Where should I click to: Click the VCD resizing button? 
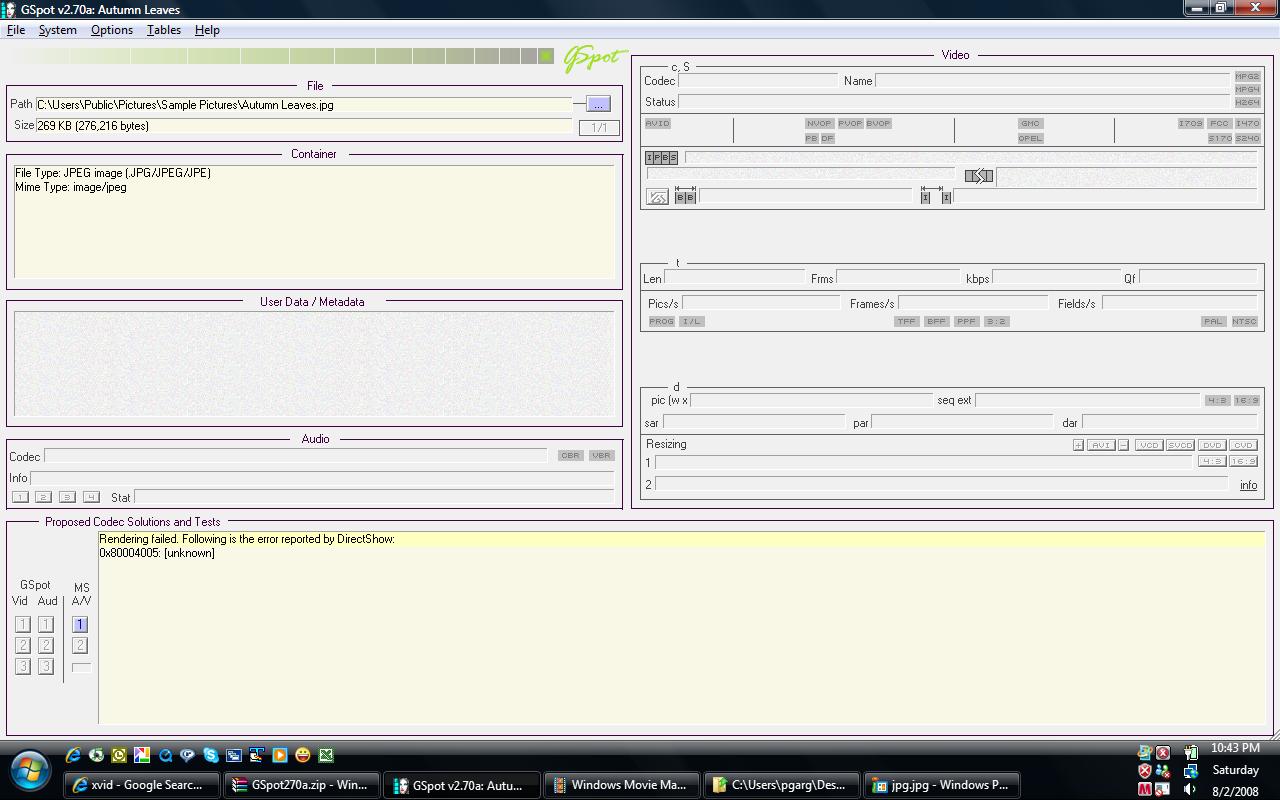[x=1149, y=445]
